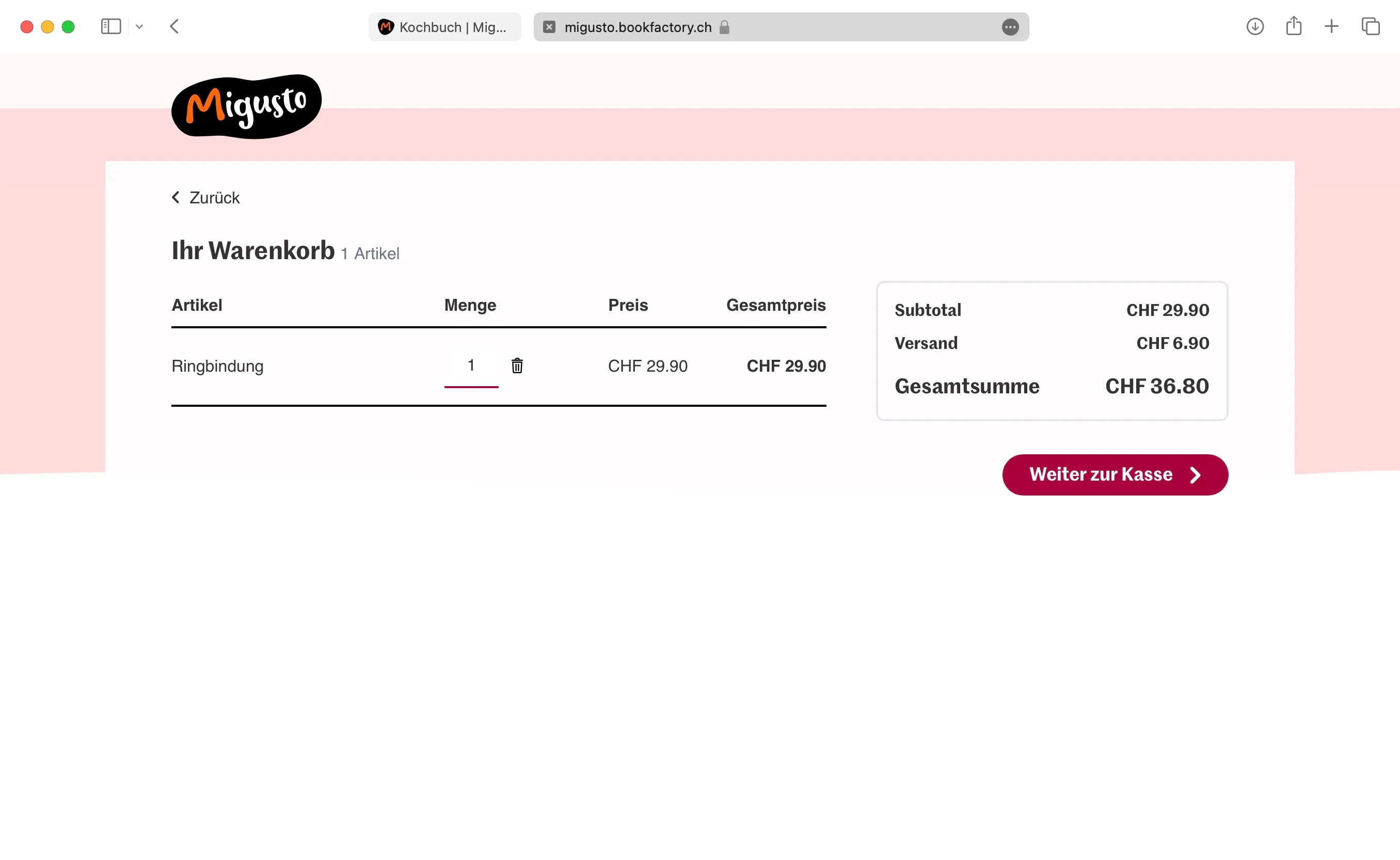Add a new tab with plus icon
The width and height of the screenshot is (1400, 860).
tap(1331, 26)
